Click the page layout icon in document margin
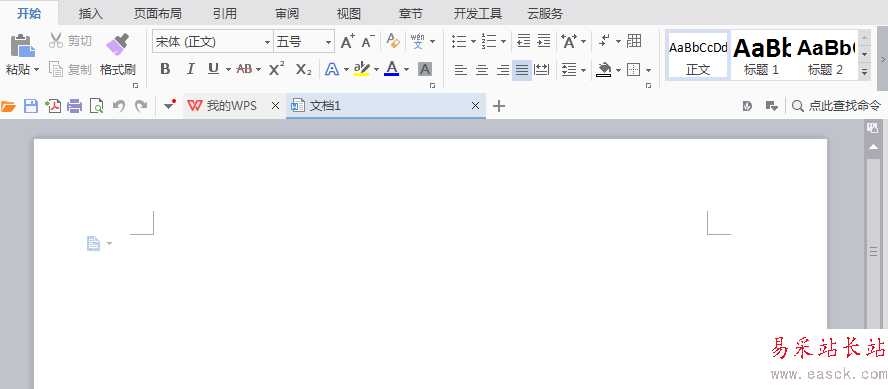Viewport: 888px width, 389px height. (x=93, y=243)
